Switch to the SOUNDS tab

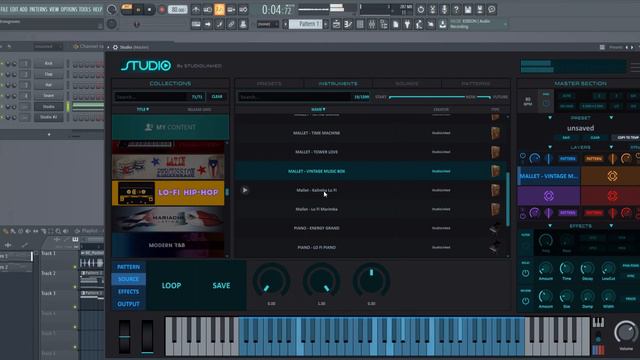pyautogui.click(x=407, y=84)
